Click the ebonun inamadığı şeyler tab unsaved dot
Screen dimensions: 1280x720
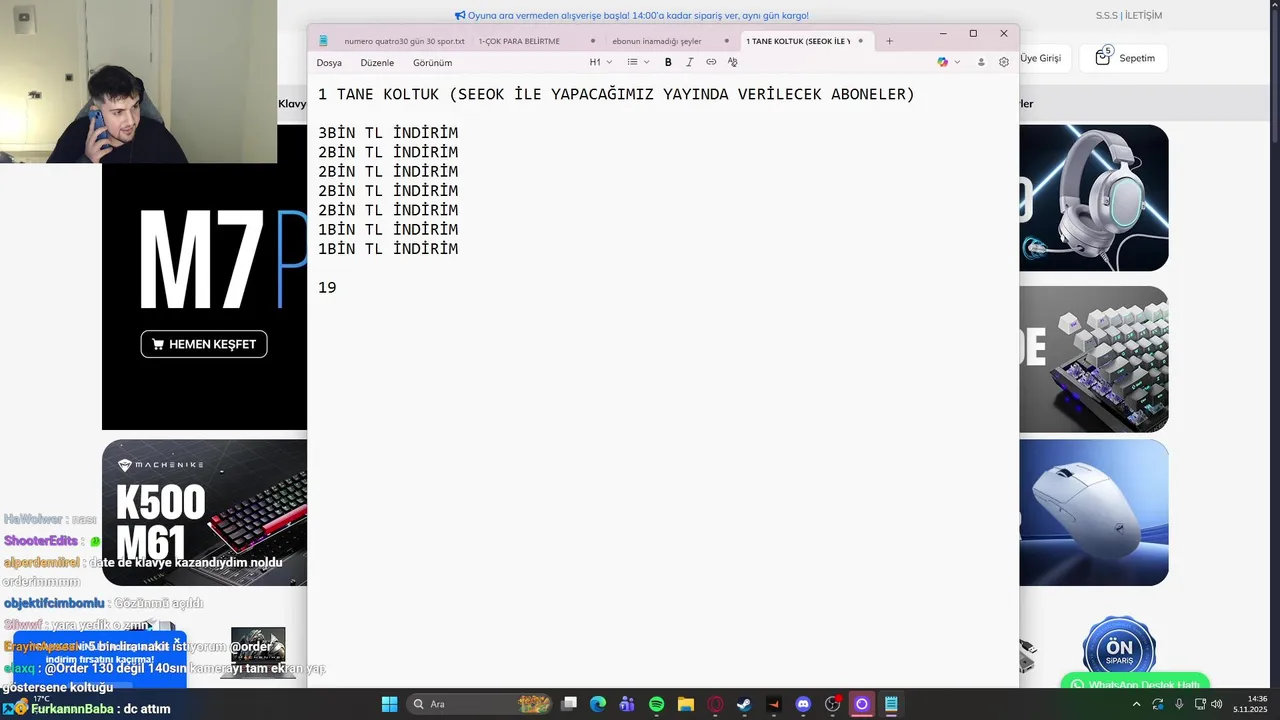click(726, 41)
